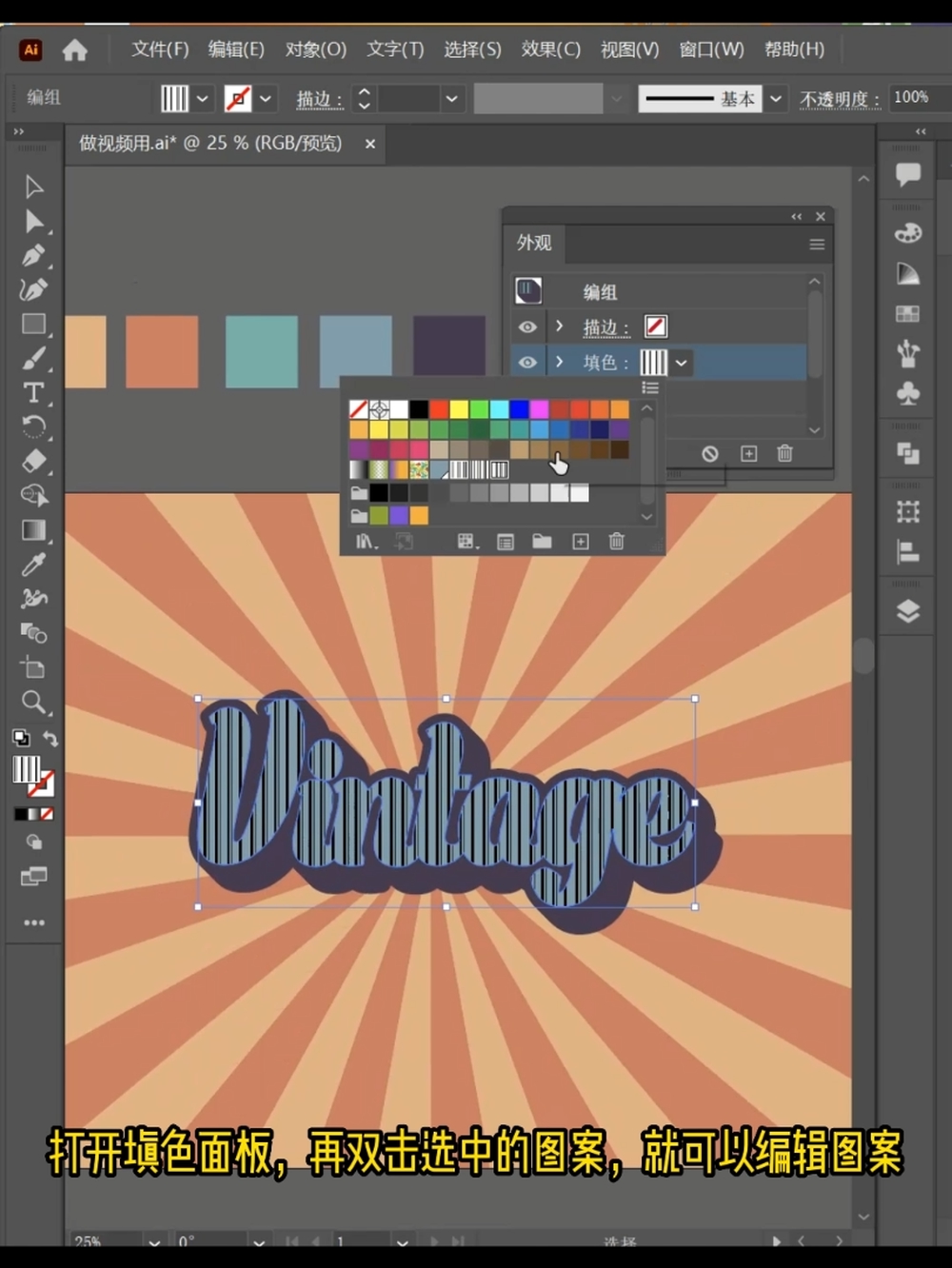The width and height of the screenshot is (952, 1268).
Task: Create New Swatch plus icon
Action: point(581,542)
